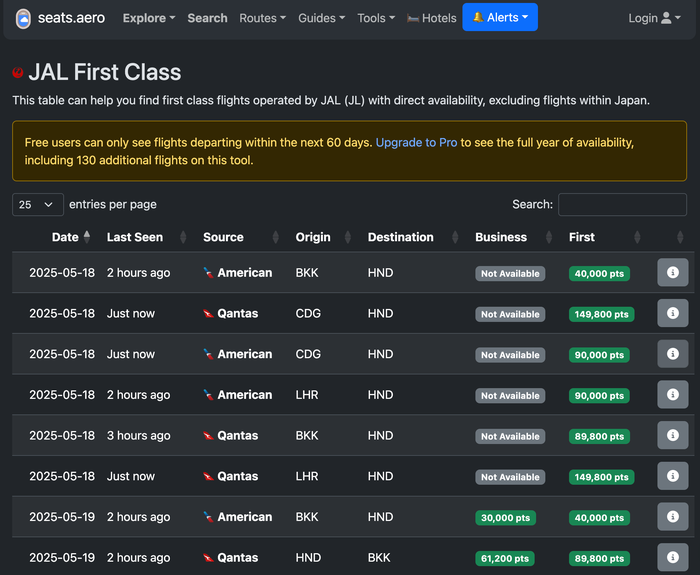Open info for American LHR to HND row
This screenshot has width=700, height=575.
coord(672,395)
